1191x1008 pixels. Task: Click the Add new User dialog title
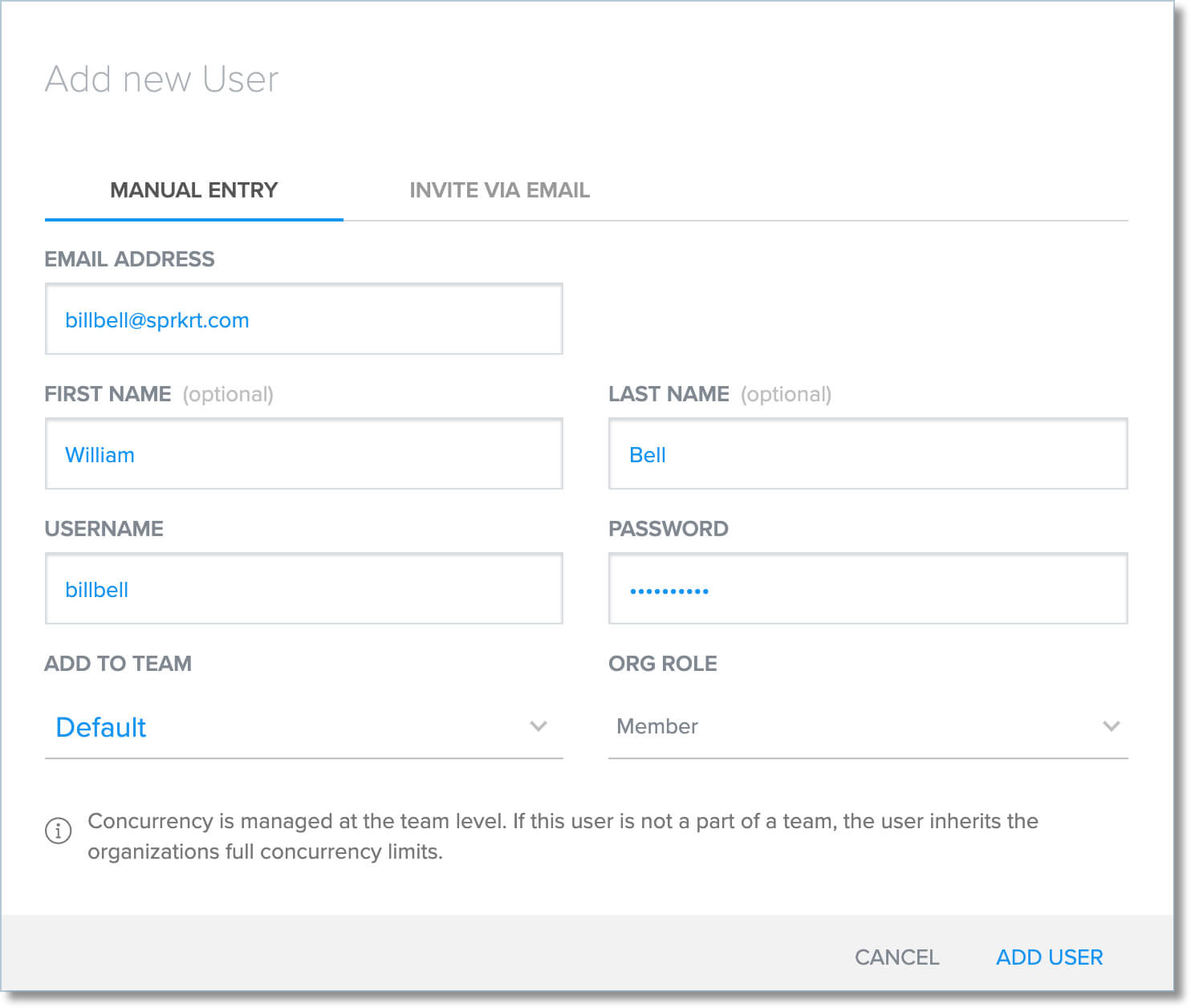pos(162,78)
